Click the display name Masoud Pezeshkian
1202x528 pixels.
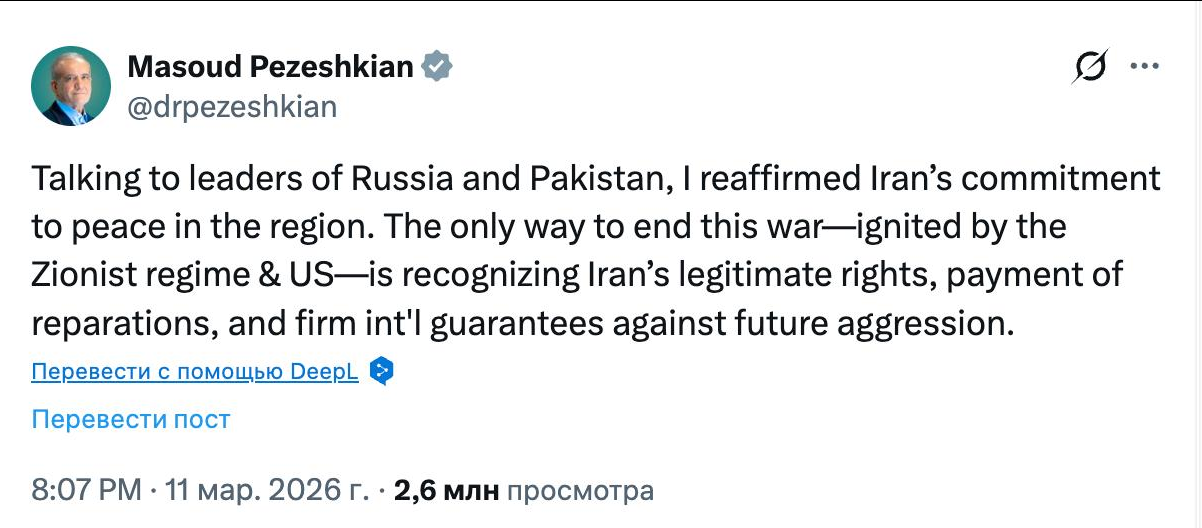(270, 67)
